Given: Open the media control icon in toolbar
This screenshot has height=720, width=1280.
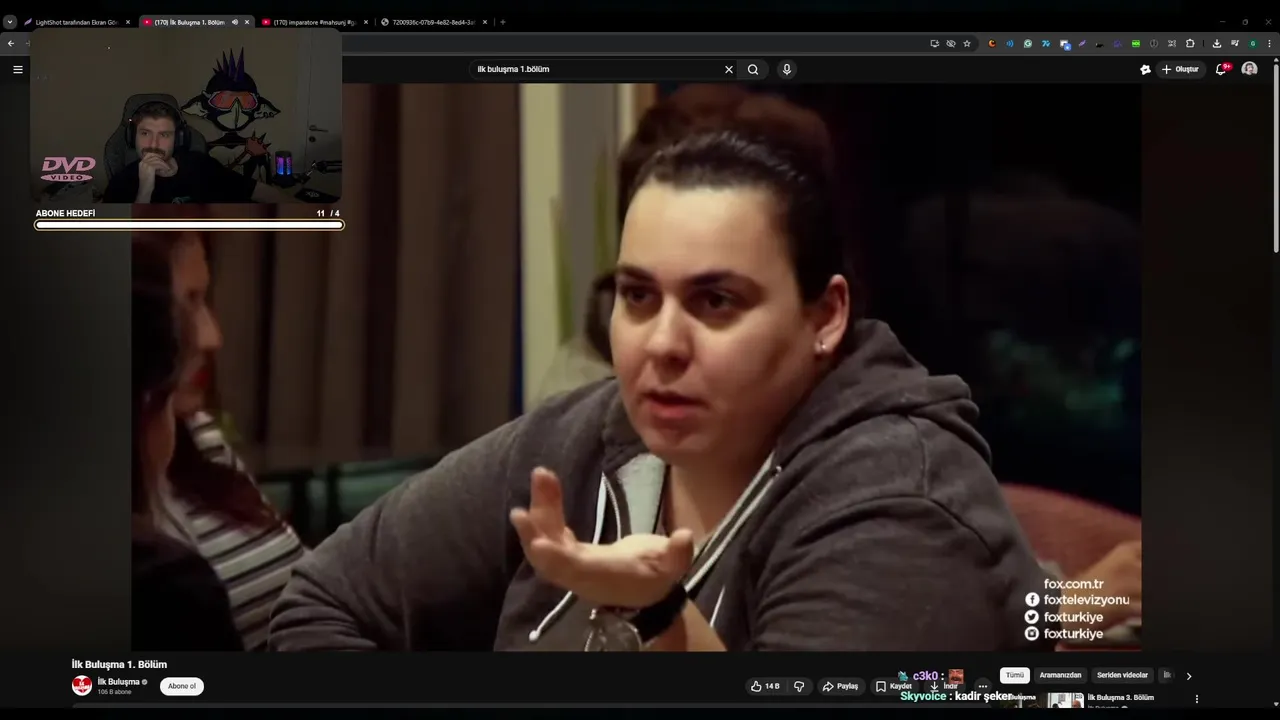Looking at the screenshot, I should click(x=1234, y=44).
